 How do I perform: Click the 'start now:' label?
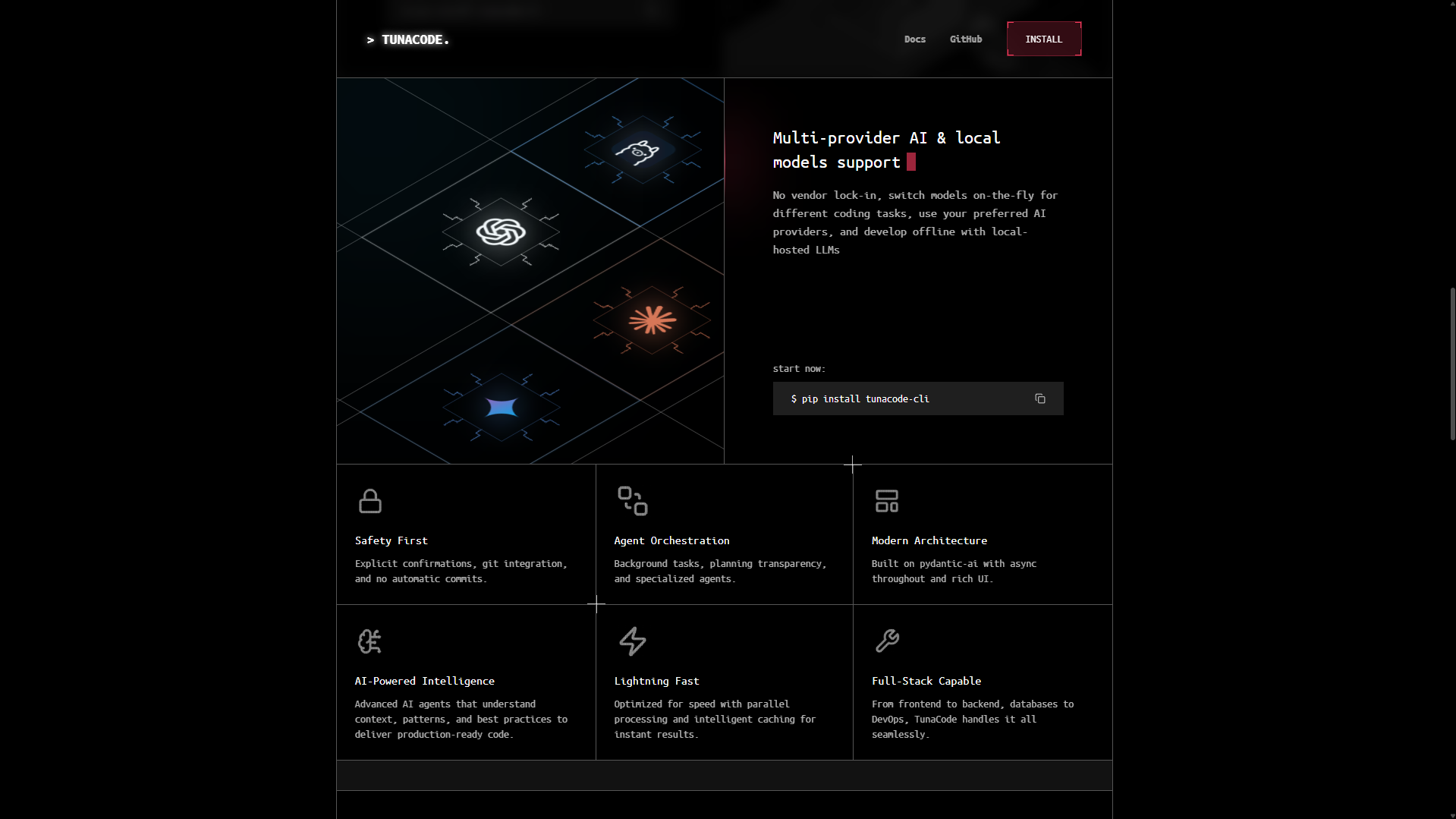[x=798, y=369]
